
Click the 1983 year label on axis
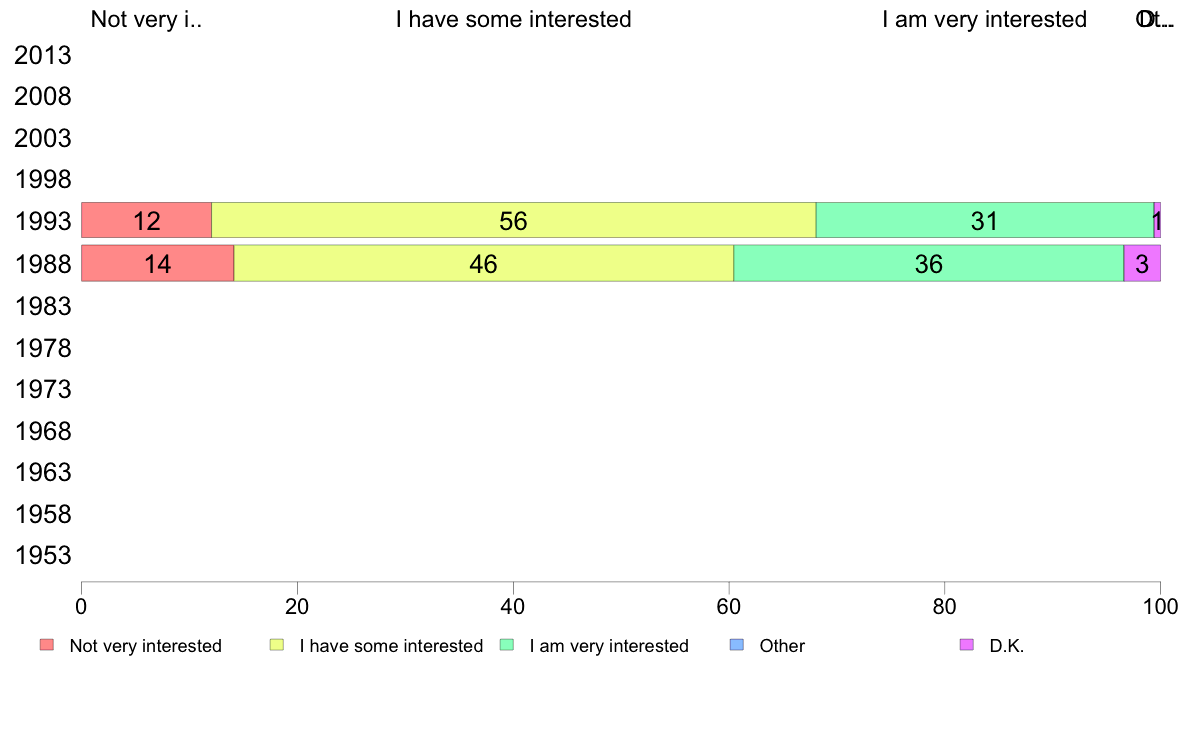(x=42, y=306)
